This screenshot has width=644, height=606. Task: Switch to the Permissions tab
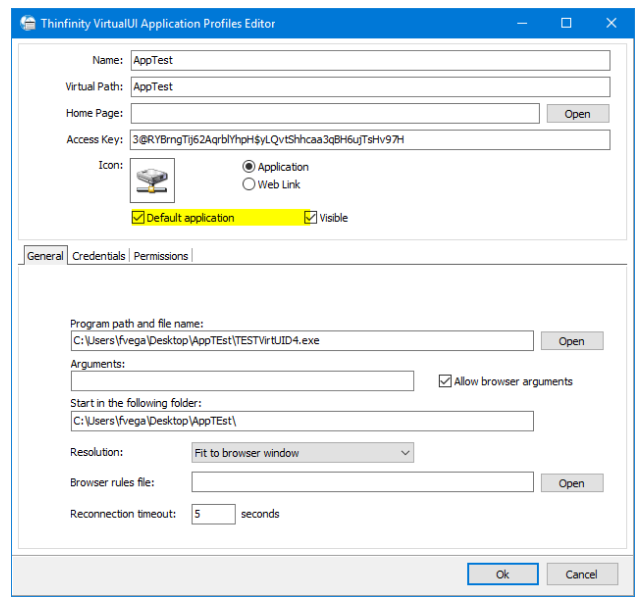coord(161,256)
